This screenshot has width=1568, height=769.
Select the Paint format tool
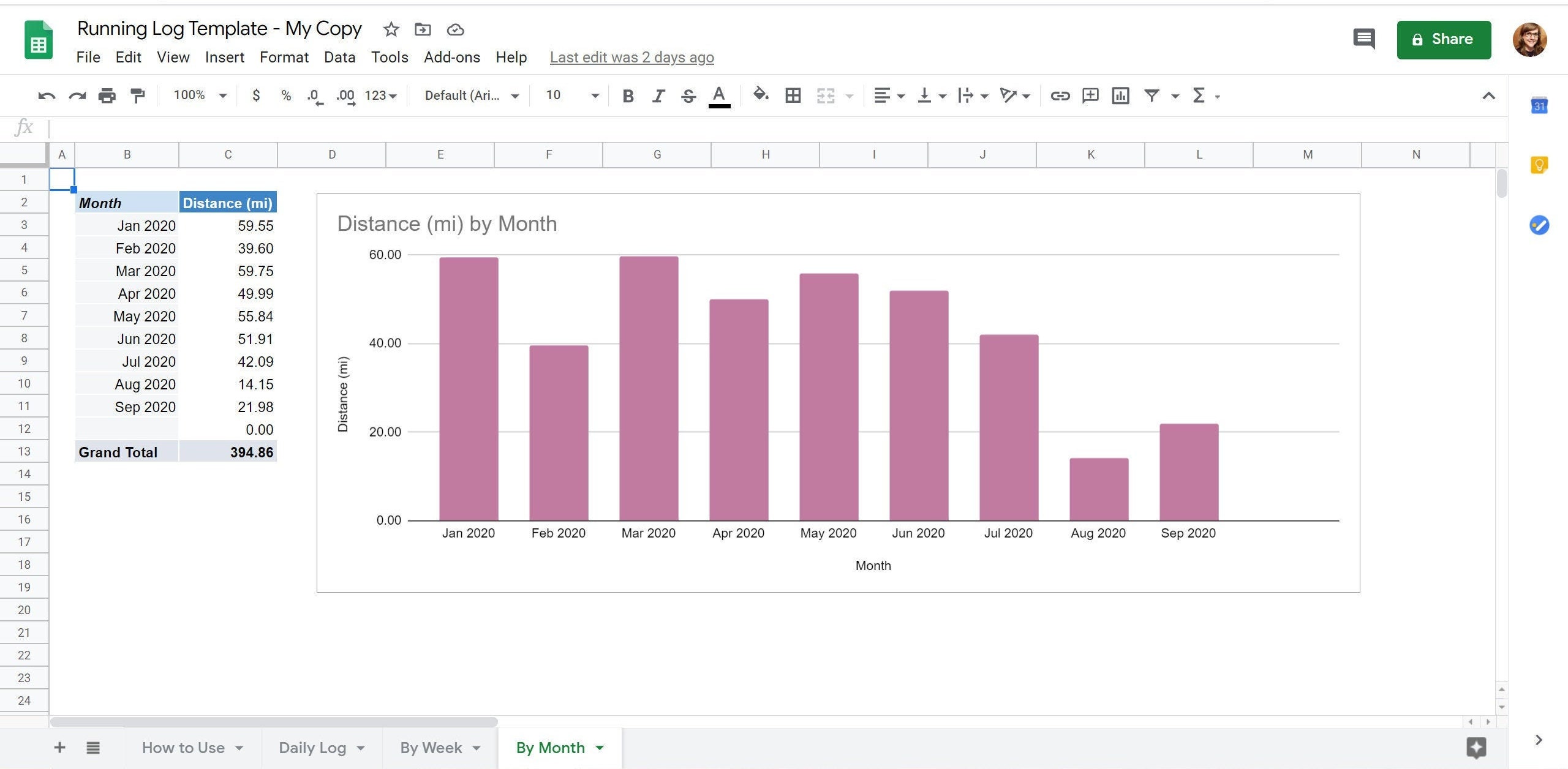point(137,96)
